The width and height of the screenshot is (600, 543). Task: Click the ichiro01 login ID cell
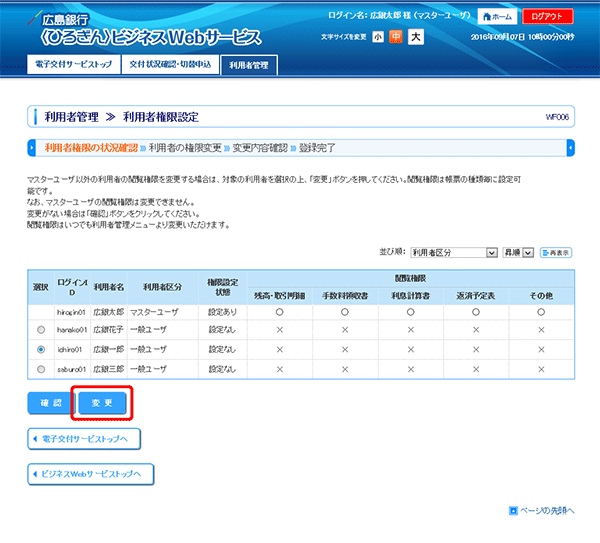[x=70, y=349]
